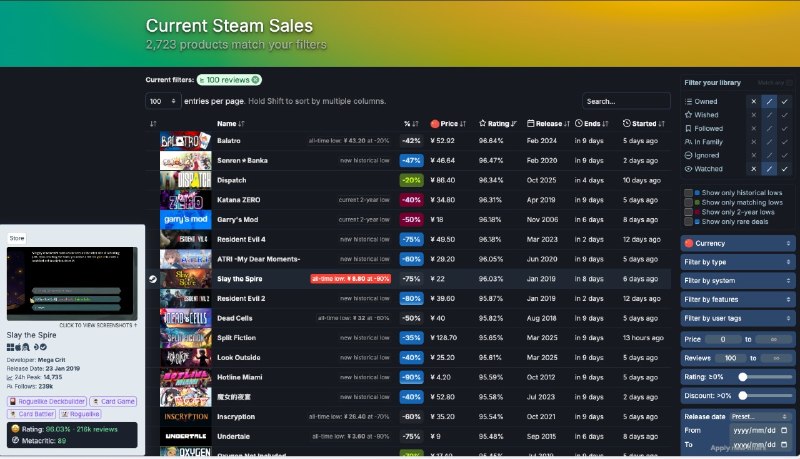Expand the Filter by type dropdown
This screenshot has height=459, width=800.
[737, 262]
